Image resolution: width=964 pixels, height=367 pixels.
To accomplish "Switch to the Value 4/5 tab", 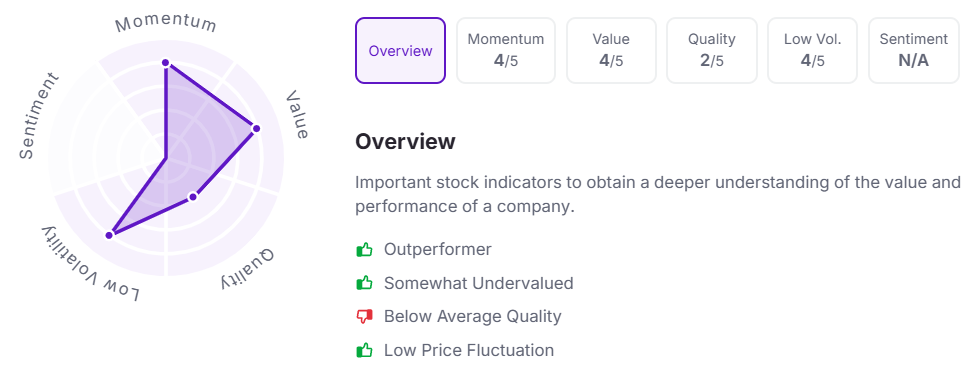I will 611,50.
